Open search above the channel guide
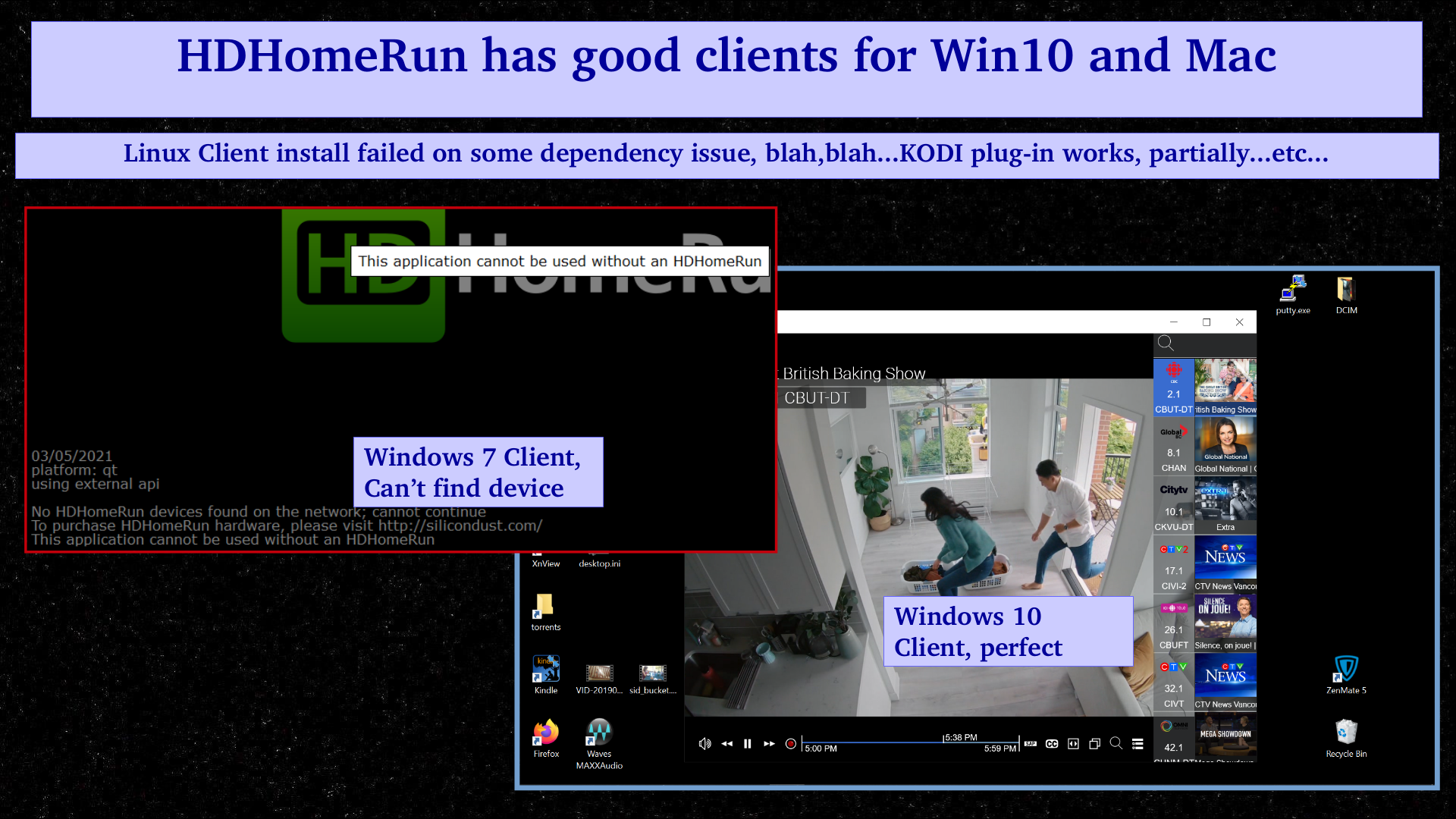1456x819 pixels. (x=1166, y=344)
